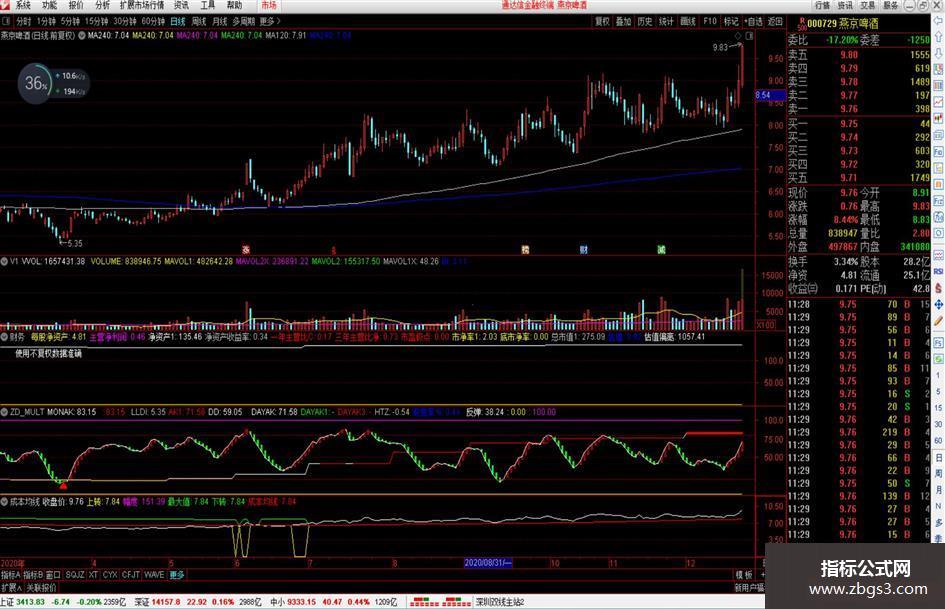
Task: Click the 减 event marker on chart axis
Action: click(661, 249)
